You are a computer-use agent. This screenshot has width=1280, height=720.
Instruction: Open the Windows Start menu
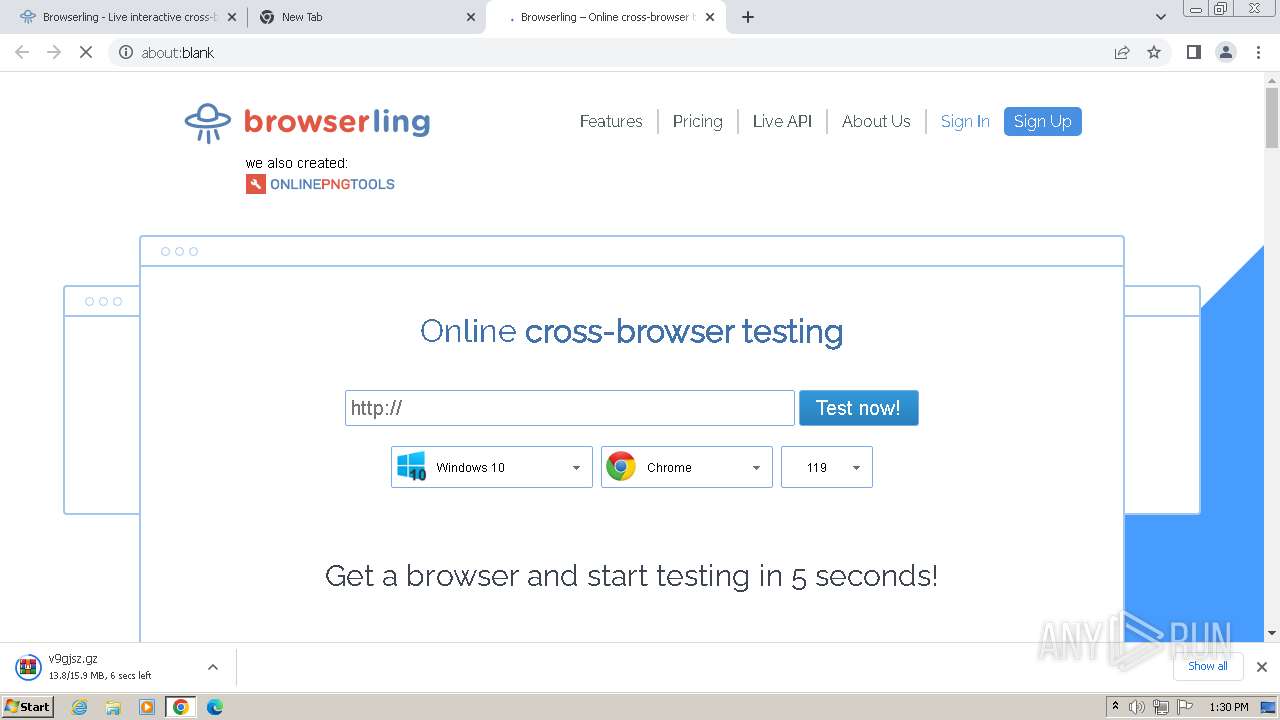(28, 707)
